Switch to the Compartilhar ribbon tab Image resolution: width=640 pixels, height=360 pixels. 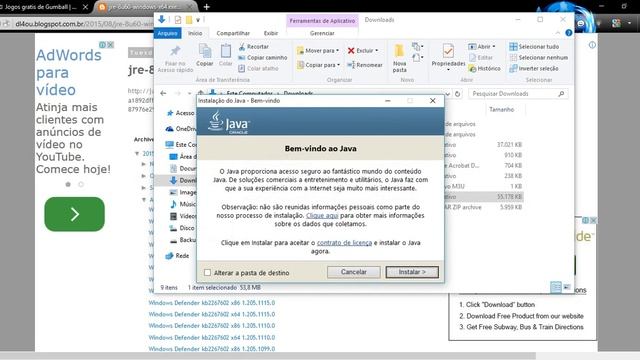[x=233, y=33]
